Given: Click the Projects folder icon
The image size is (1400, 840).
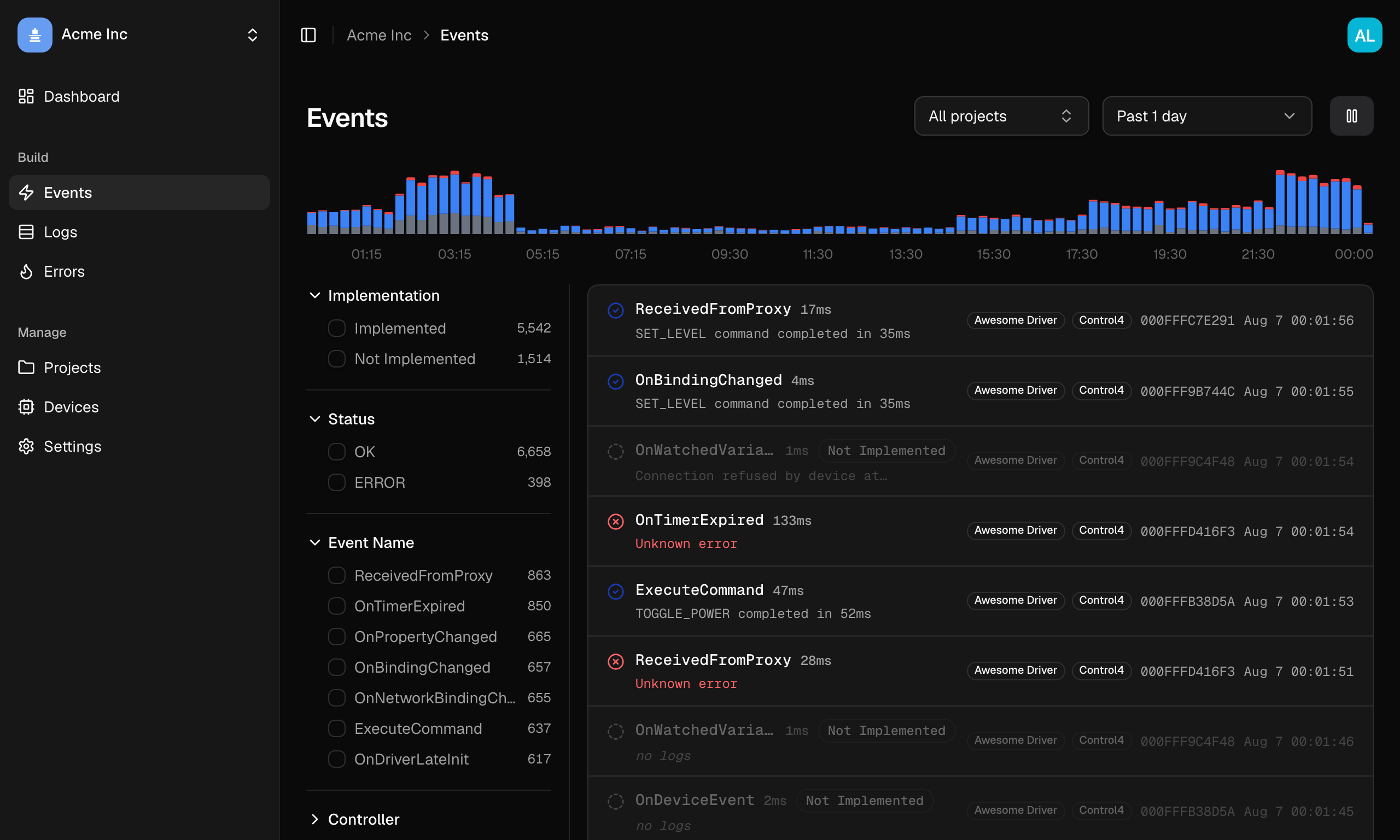Looking at the screenshot, I should coord(26,367).
